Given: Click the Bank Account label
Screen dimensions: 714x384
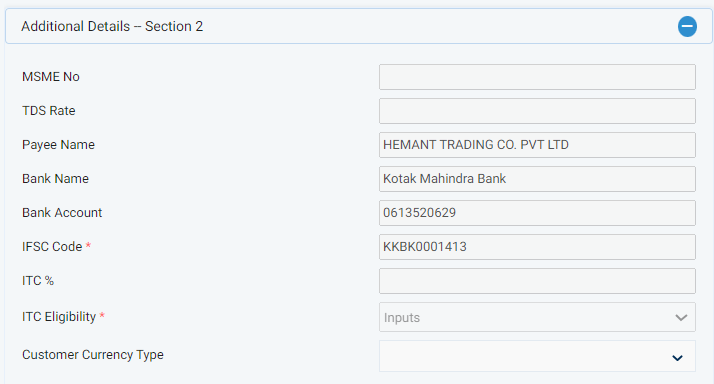Looking at the screenshot, I should tap(62, 213).
